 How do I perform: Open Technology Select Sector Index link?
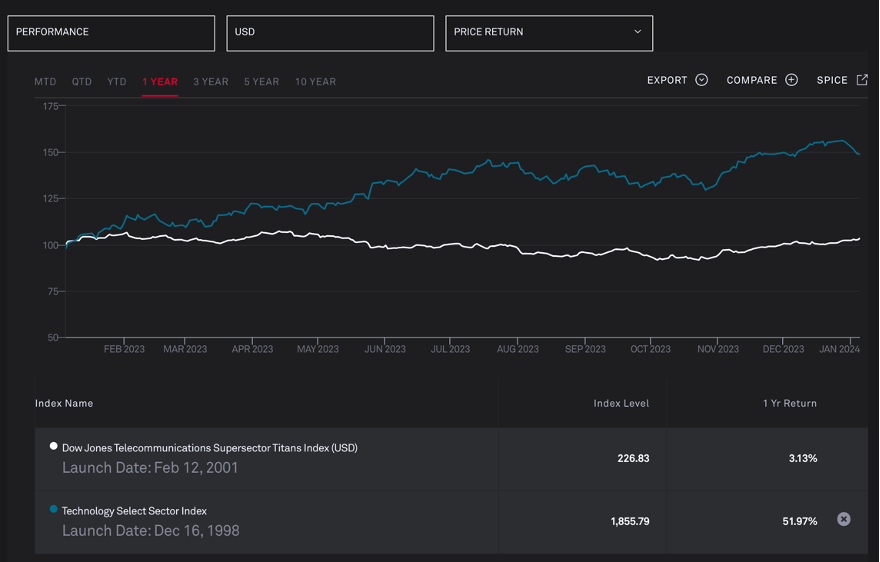134,511
